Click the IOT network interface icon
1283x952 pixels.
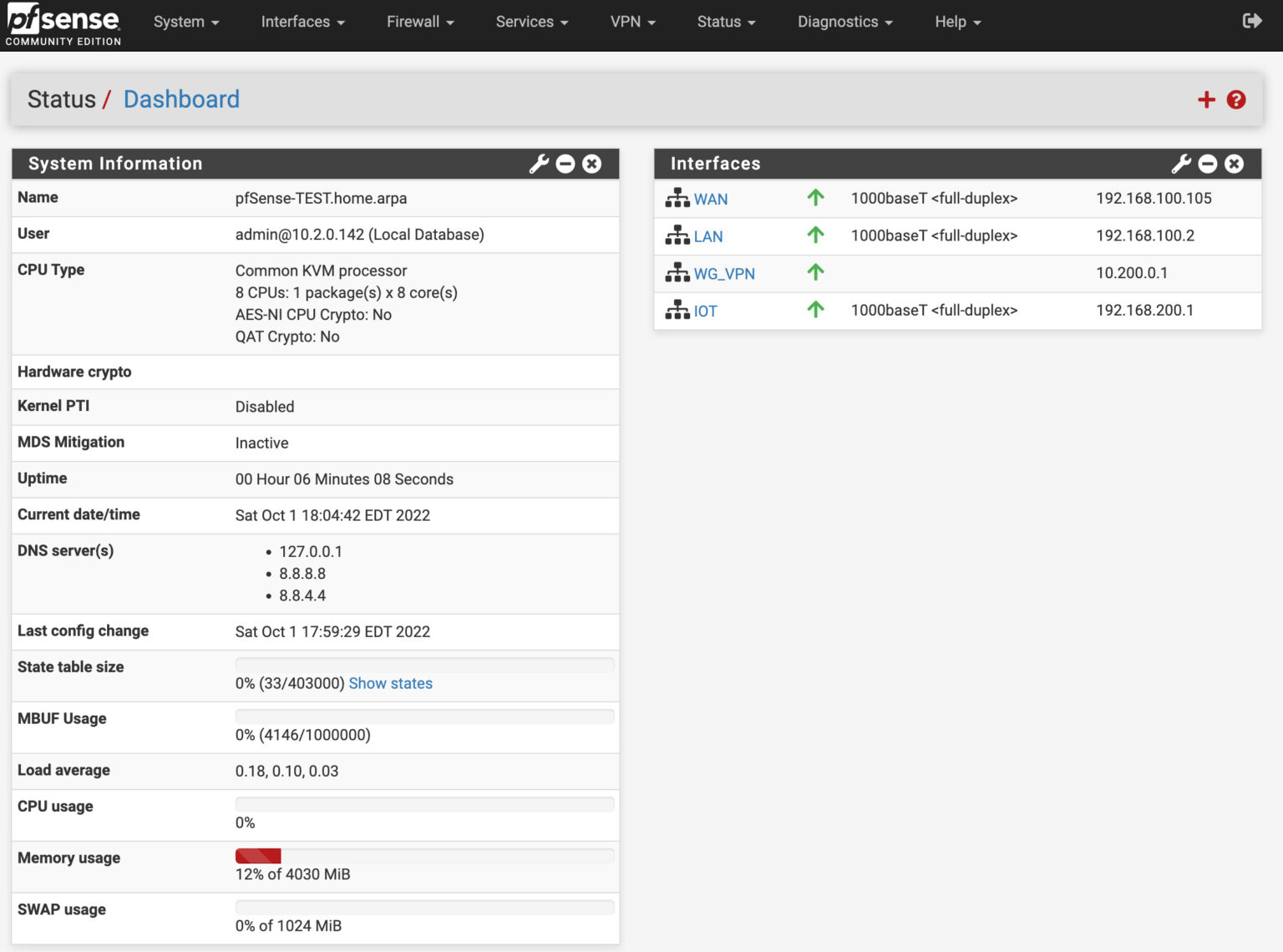(677, 310)
